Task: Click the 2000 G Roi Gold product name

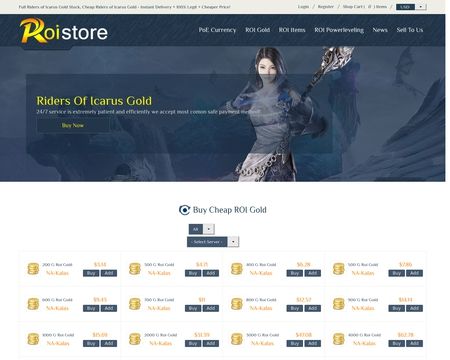Action: pyautogui.click(x=161, y=335)
